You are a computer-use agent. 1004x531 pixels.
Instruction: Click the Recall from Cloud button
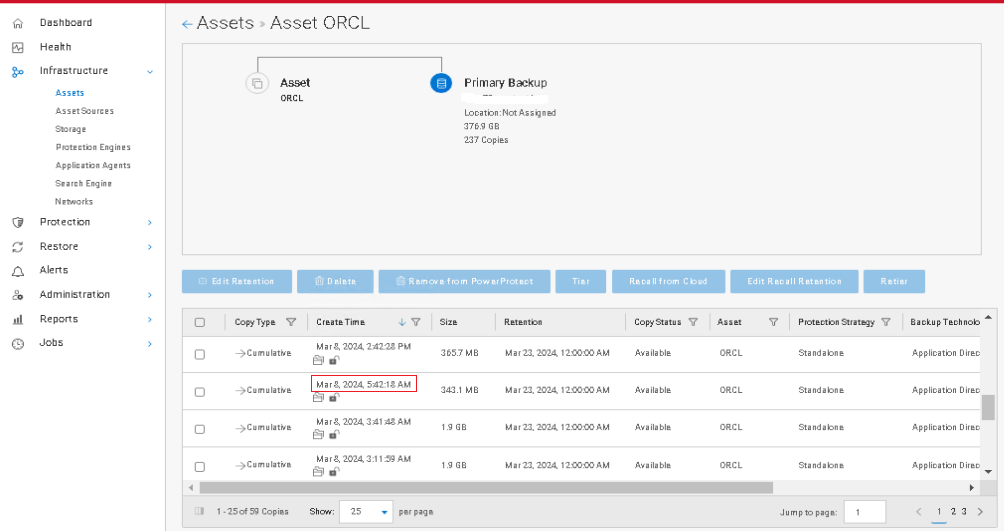tap(668, 282)
